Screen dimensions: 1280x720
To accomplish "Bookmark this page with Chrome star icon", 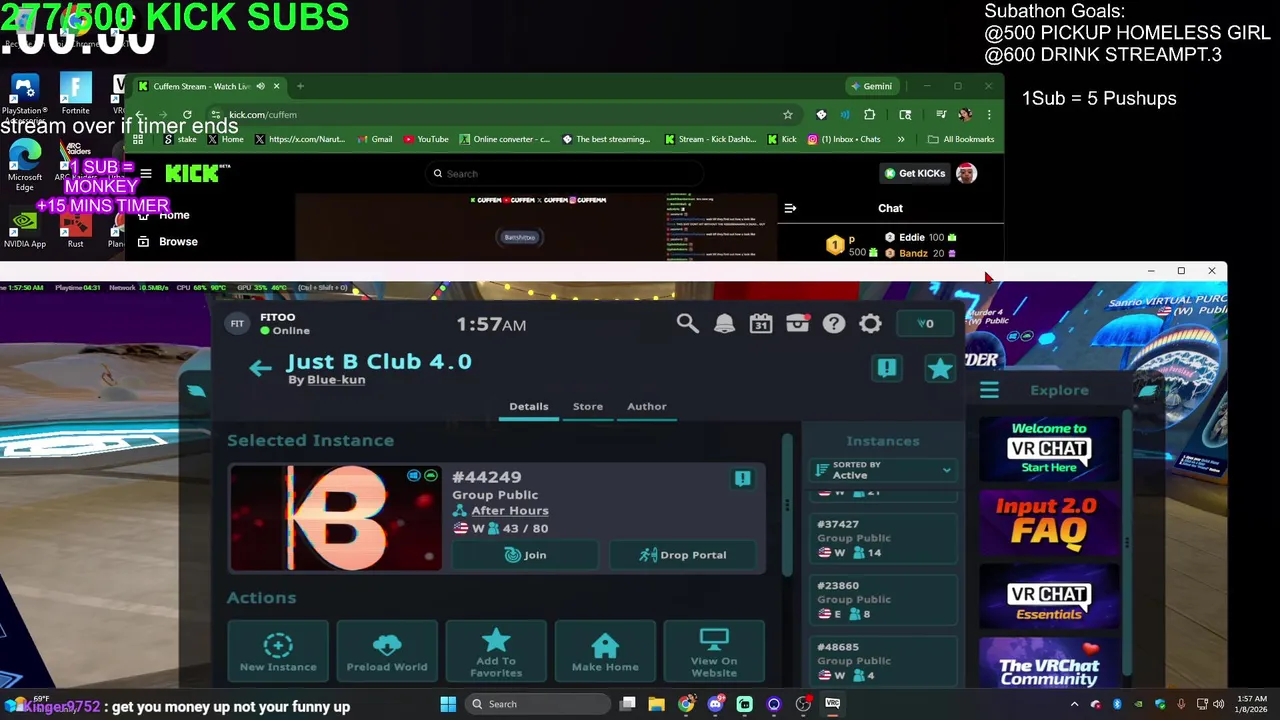I will pos(788,114).
